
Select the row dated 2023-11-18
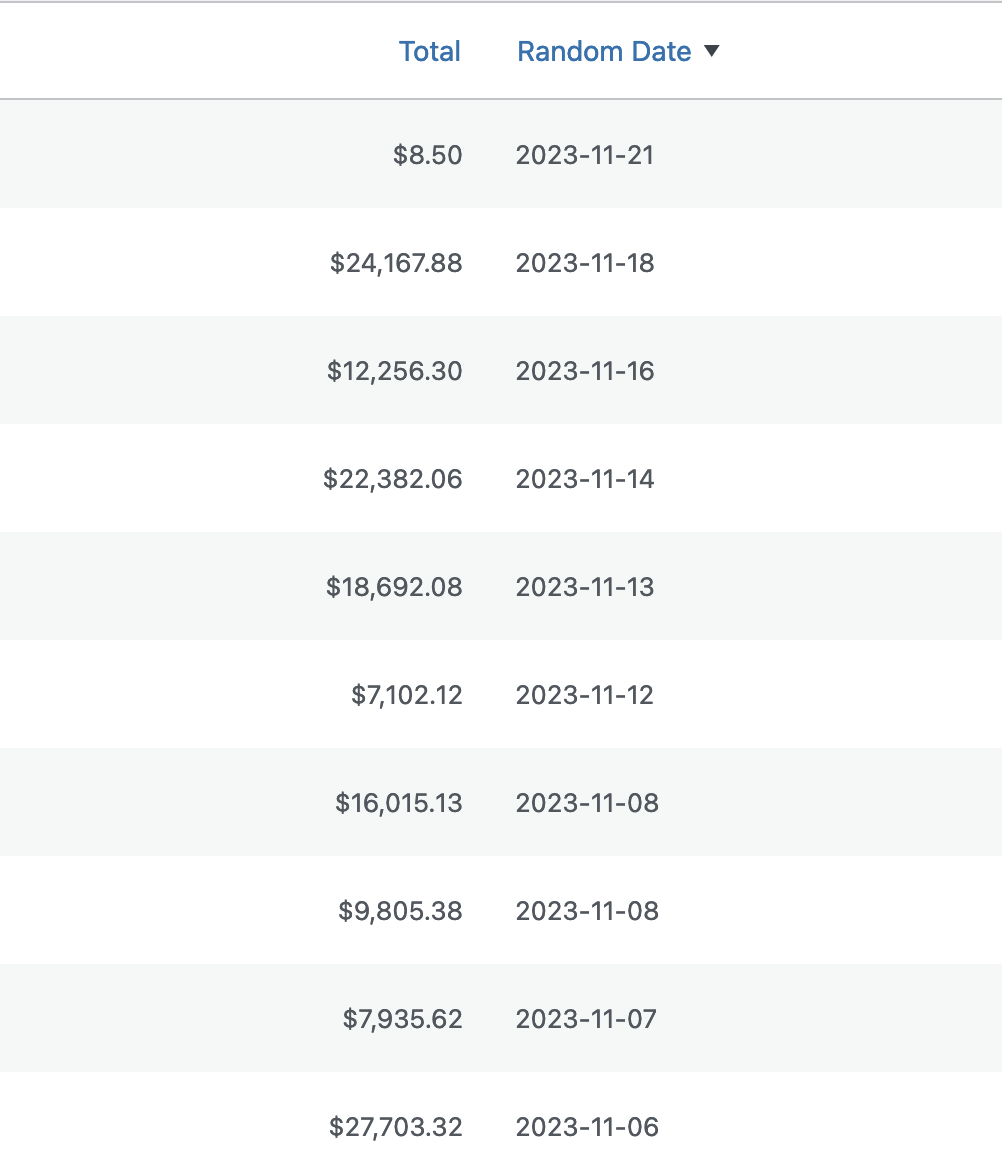pos(585,263)
